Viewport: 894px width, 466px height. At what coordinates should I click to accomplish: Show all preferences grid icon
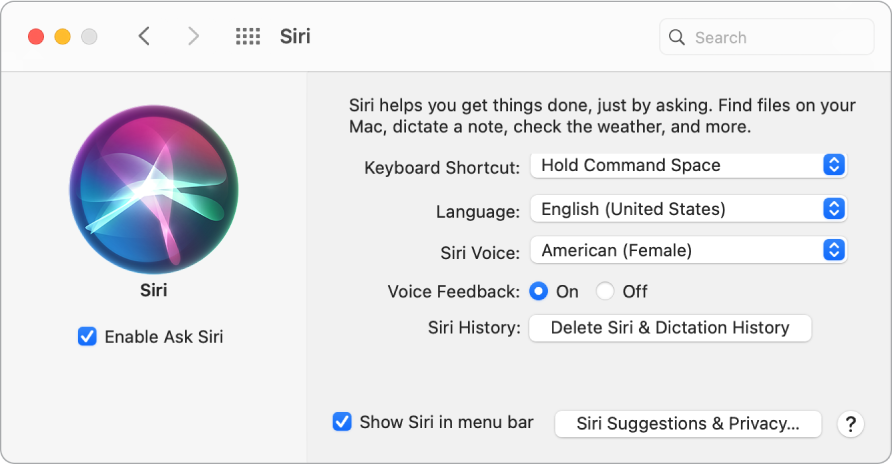[x=247, y=37]
